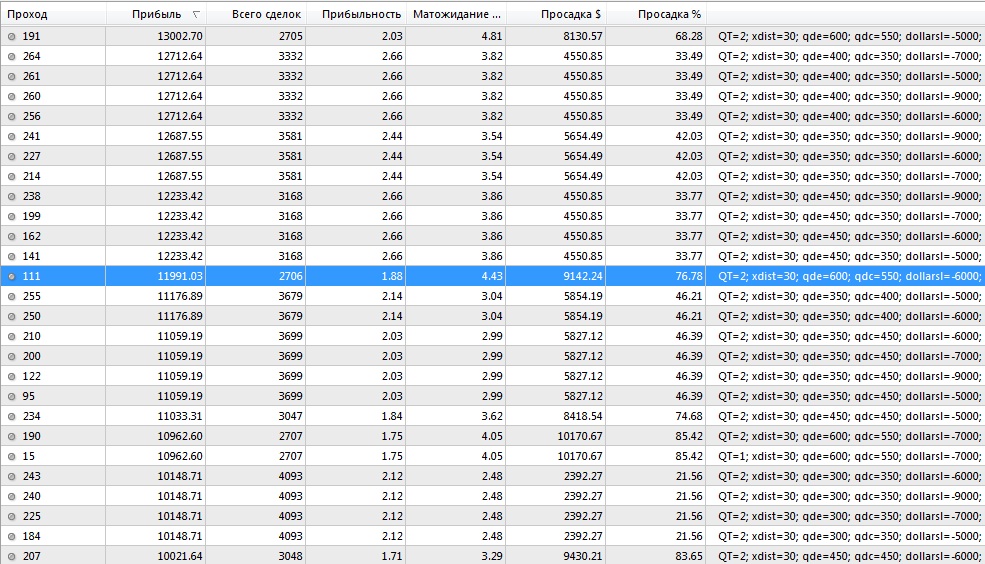Click trade count 2706 in pass 111

click(x=290, y=276)
